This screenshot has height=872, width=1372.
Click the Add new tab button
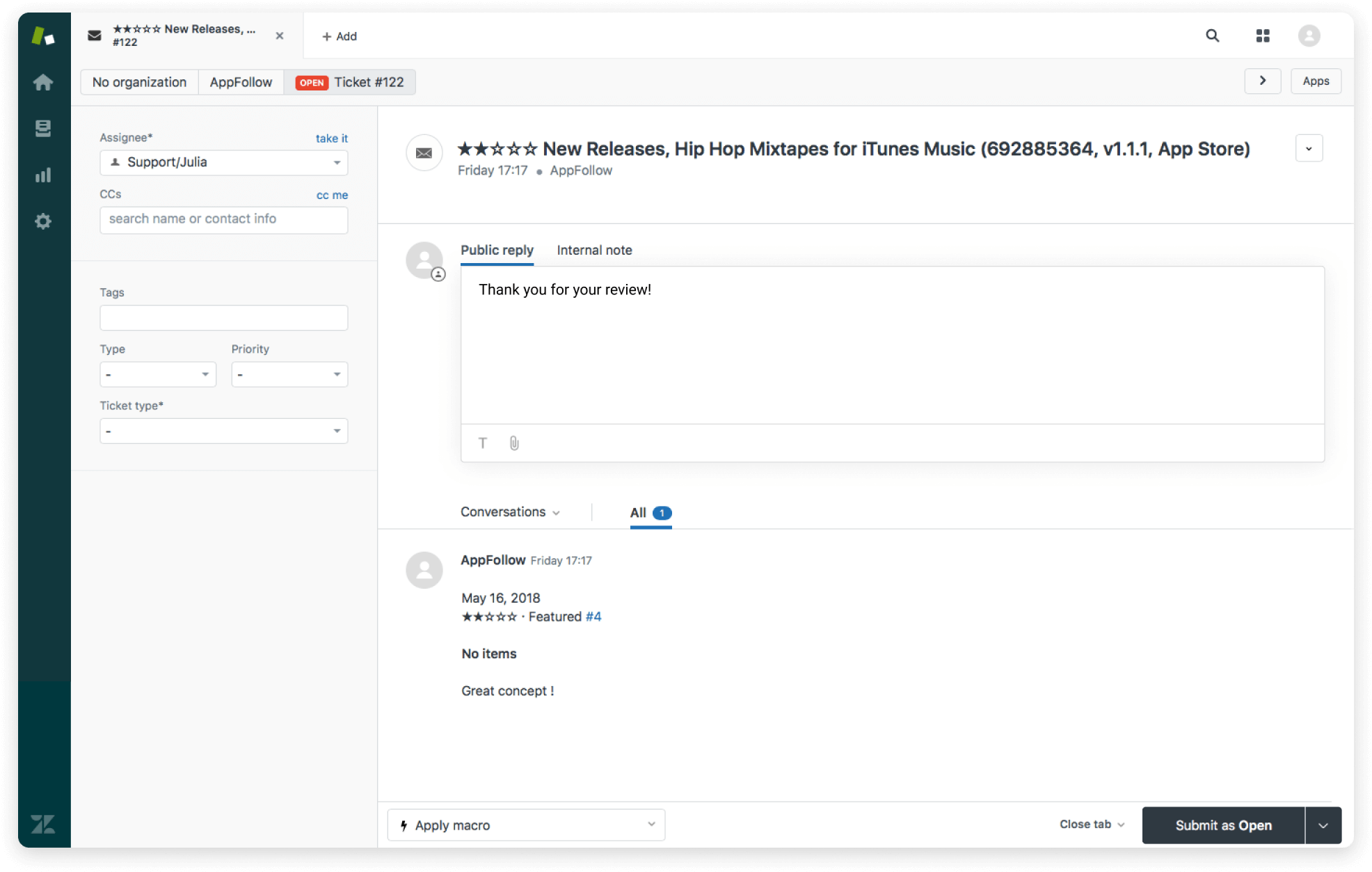(339, 36)
